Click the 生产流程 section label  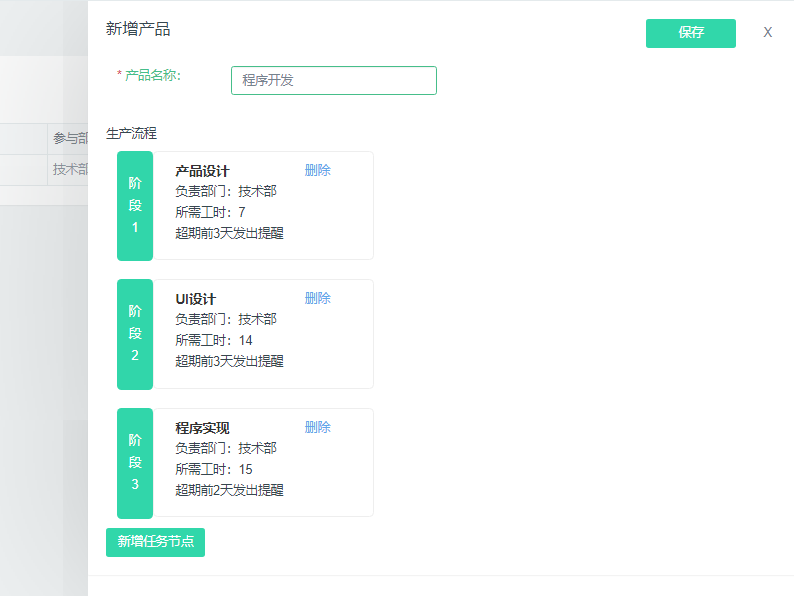[131, 133]
